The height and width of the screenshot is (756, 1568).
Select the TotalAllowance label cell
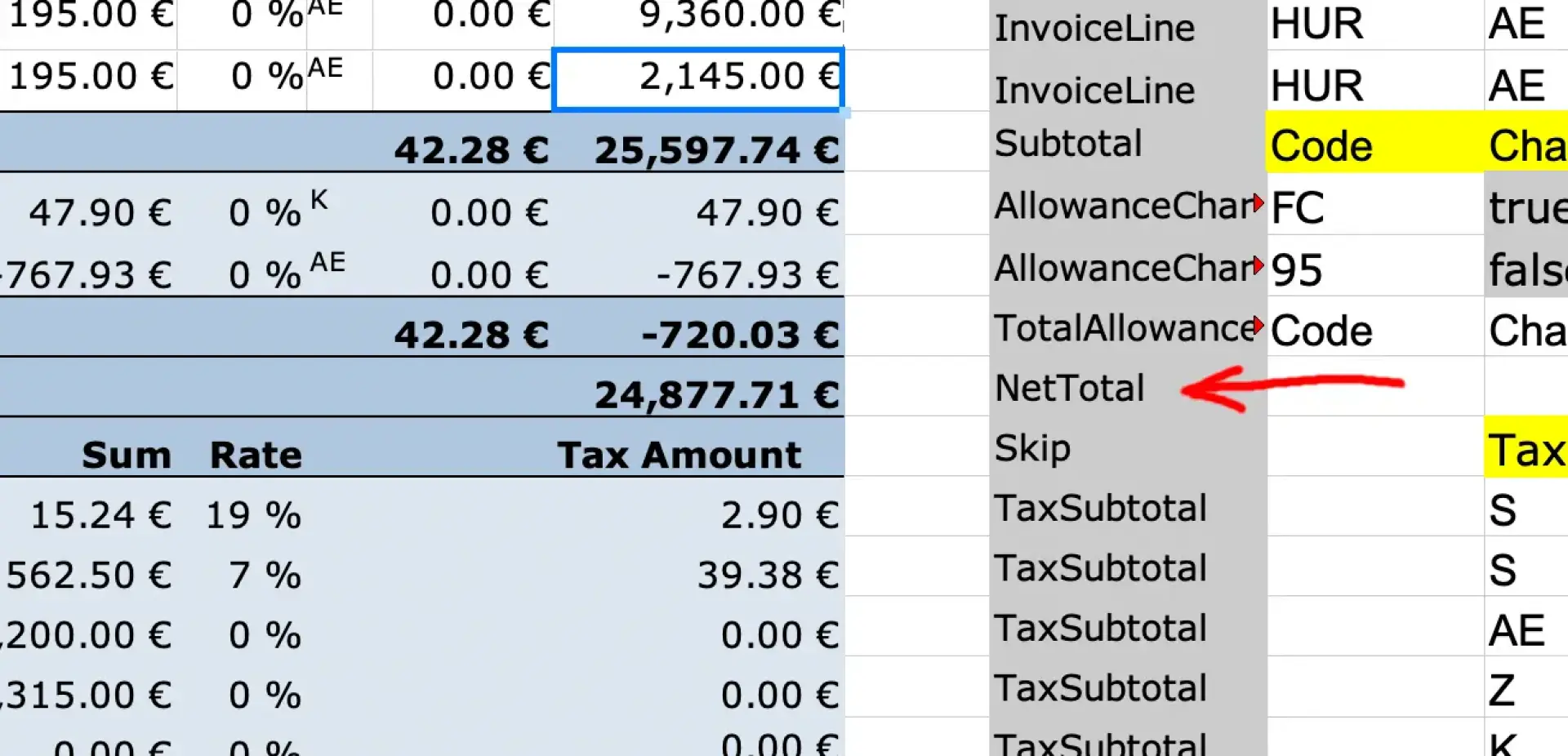1128,327
